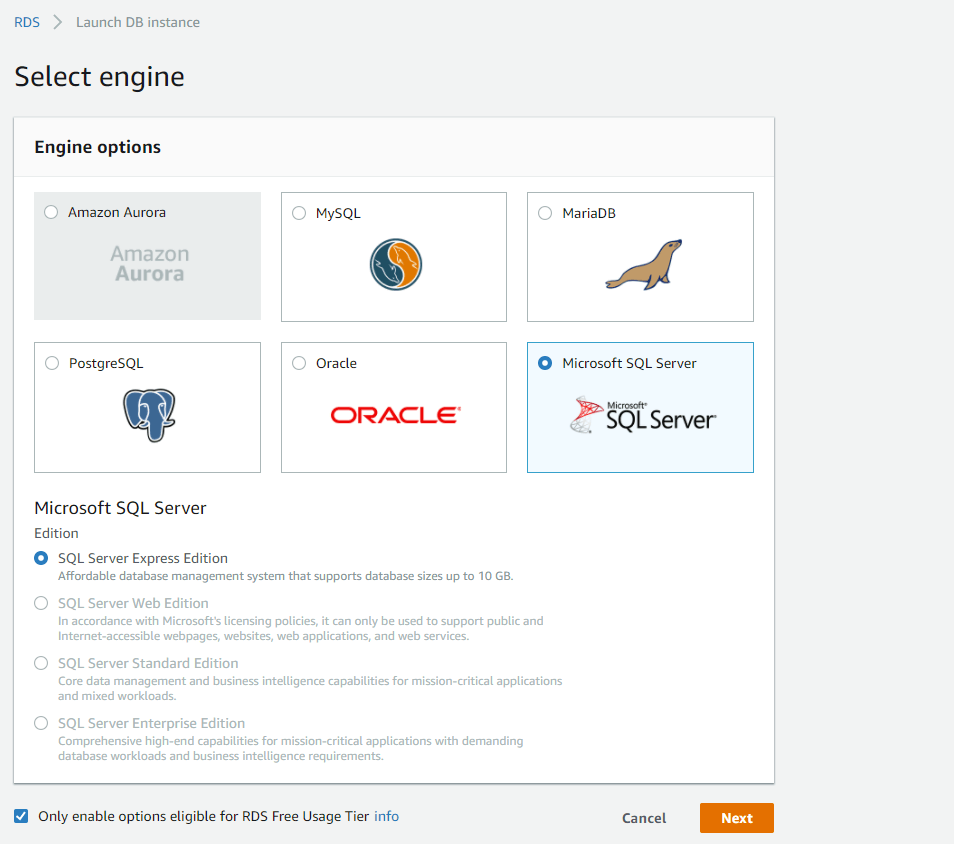954x844 pixels.
Task: Select the MySQL engine radio button
Action: [x=299, y=213]
